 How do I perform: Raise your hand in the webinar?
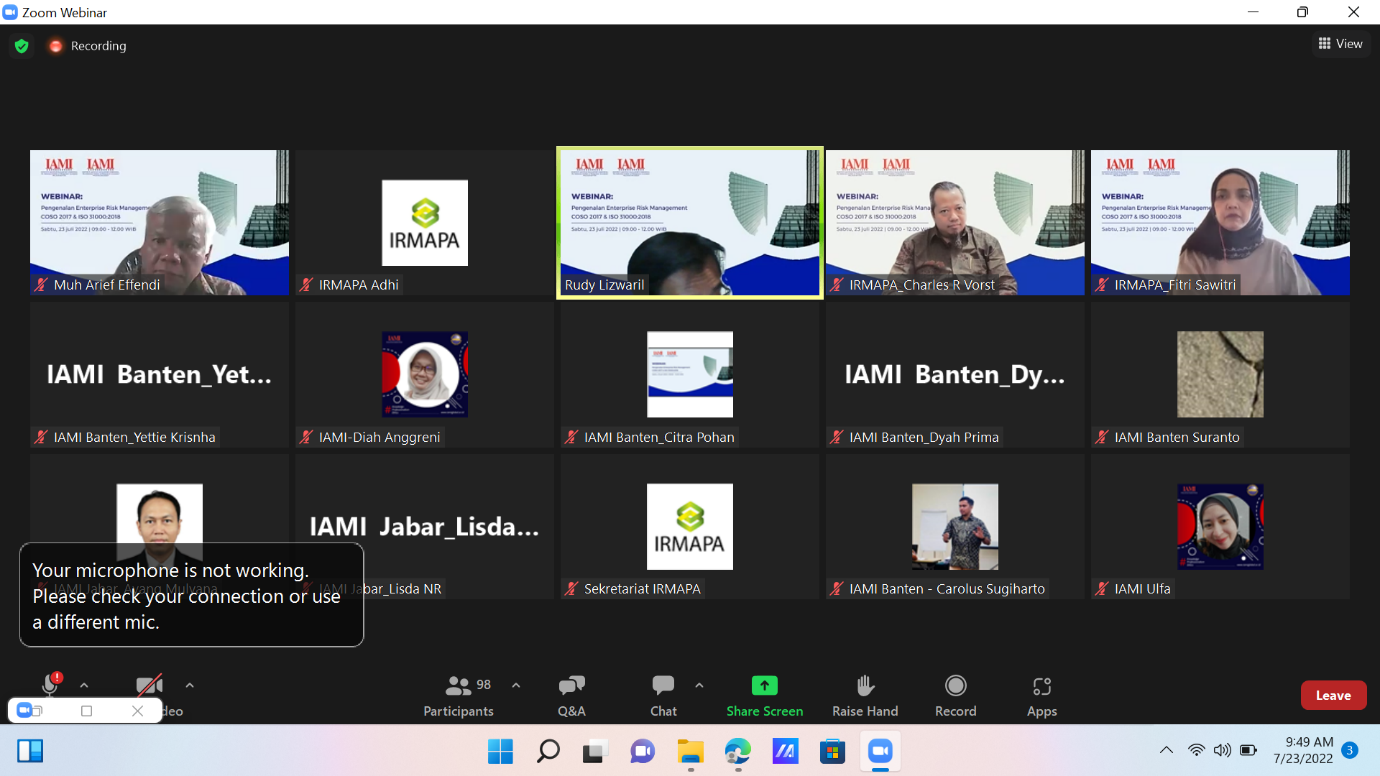click(865, 696)
